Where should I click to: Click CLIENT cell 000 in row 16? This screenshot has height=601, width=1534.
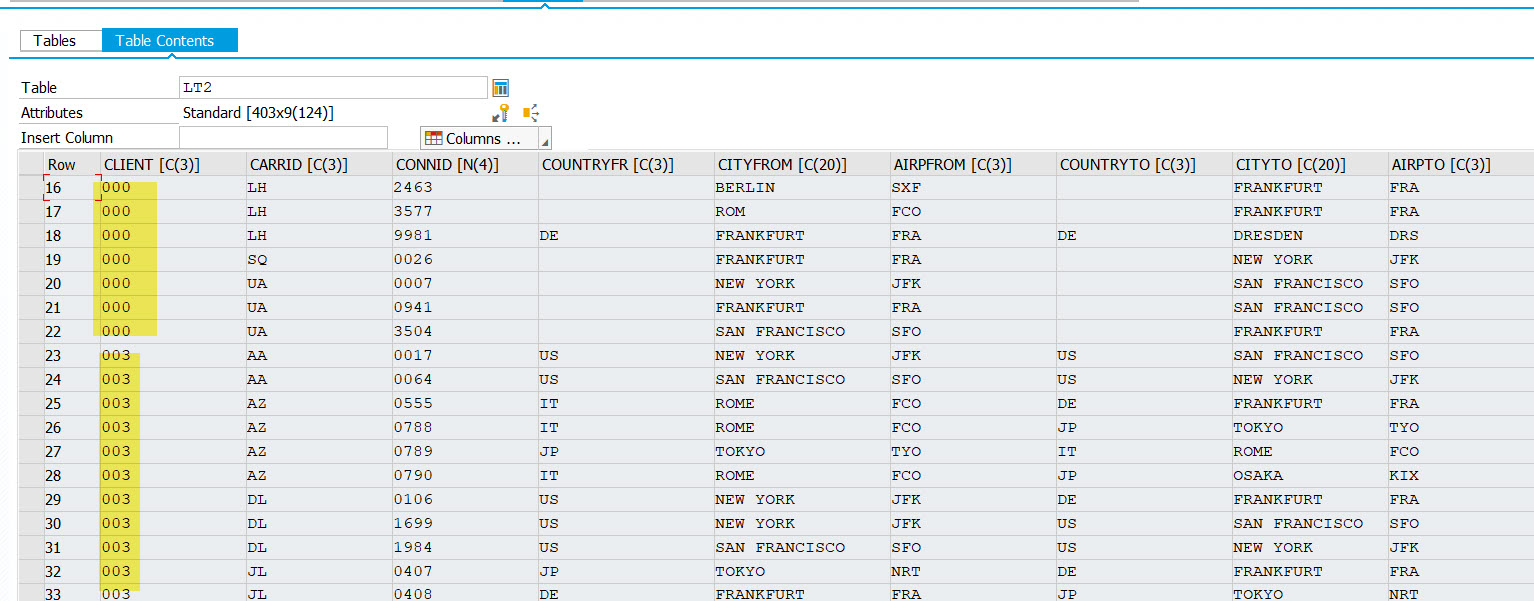tap(173, 187)
